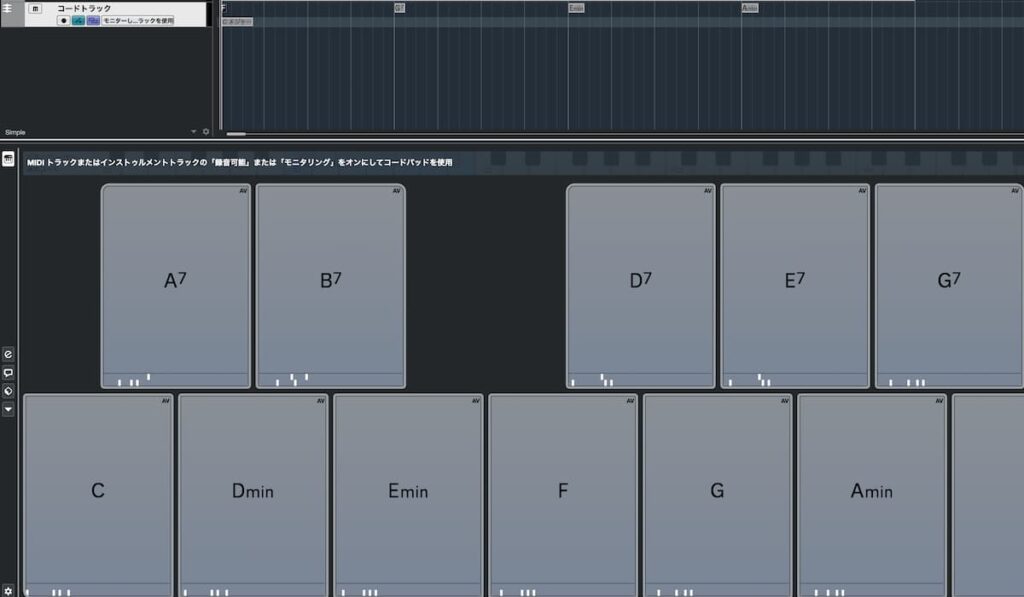Click the AV indicator on the A7 pad
Viewport: 1024px width, 597px height.
242,191
